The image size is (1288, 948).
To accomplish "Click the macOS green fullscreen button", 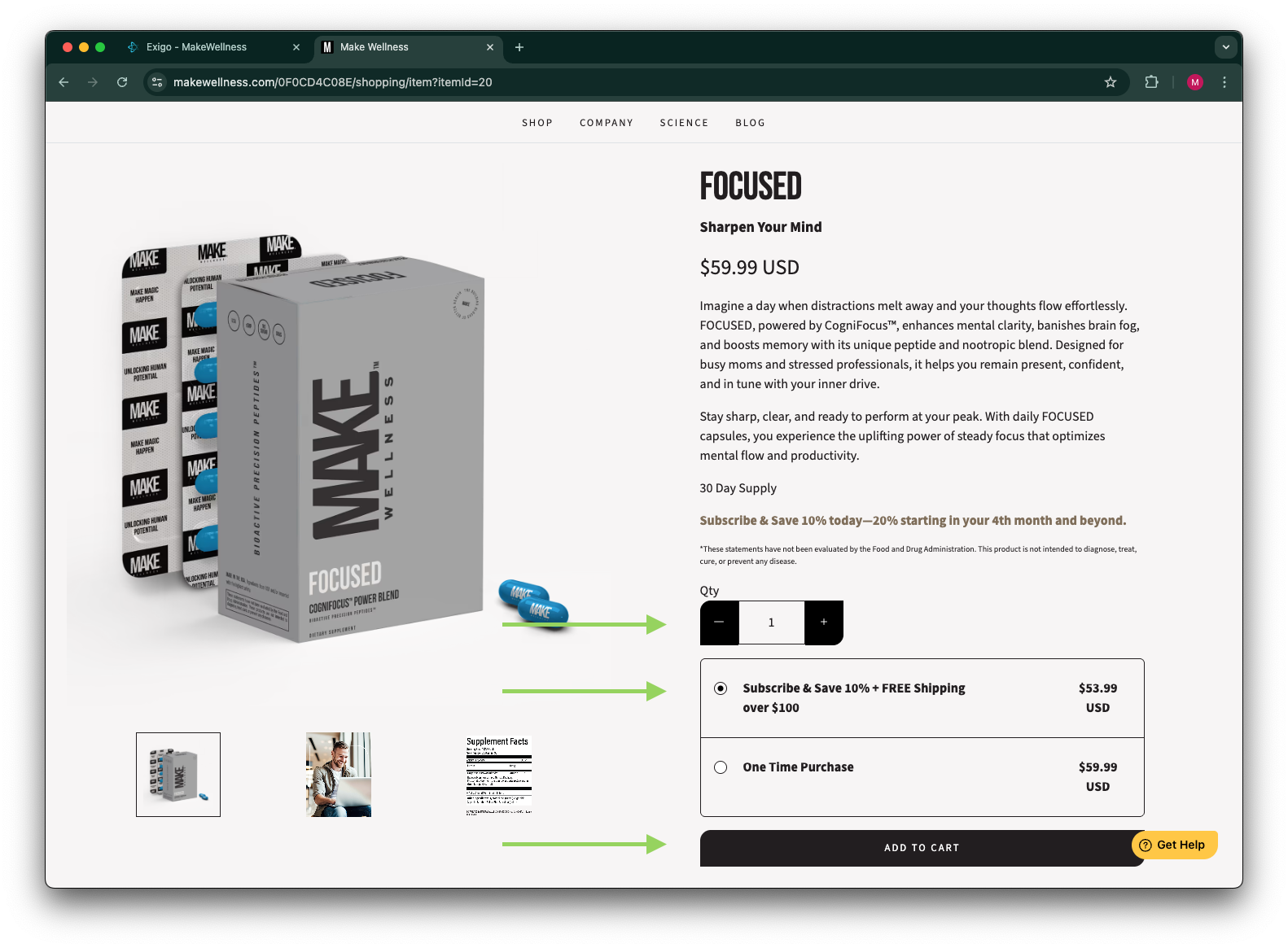I will [100, 47].
